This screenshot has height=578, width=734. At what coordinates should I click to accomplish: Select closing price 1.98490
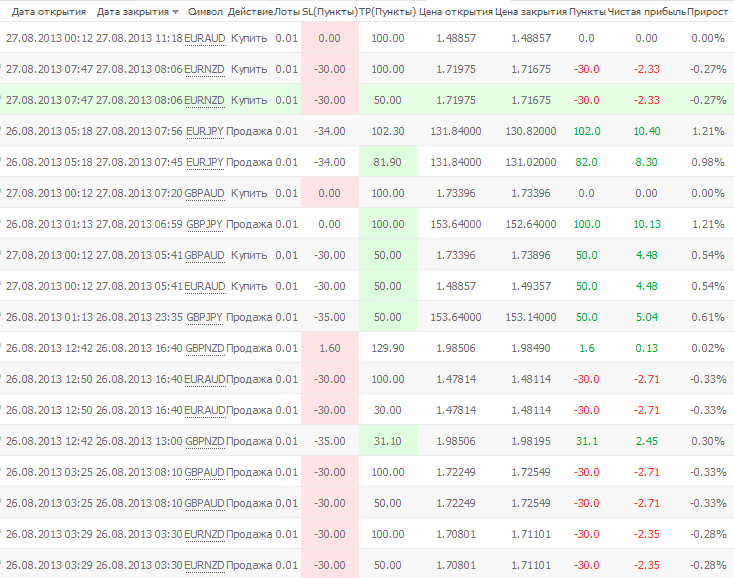coord(531,348)
